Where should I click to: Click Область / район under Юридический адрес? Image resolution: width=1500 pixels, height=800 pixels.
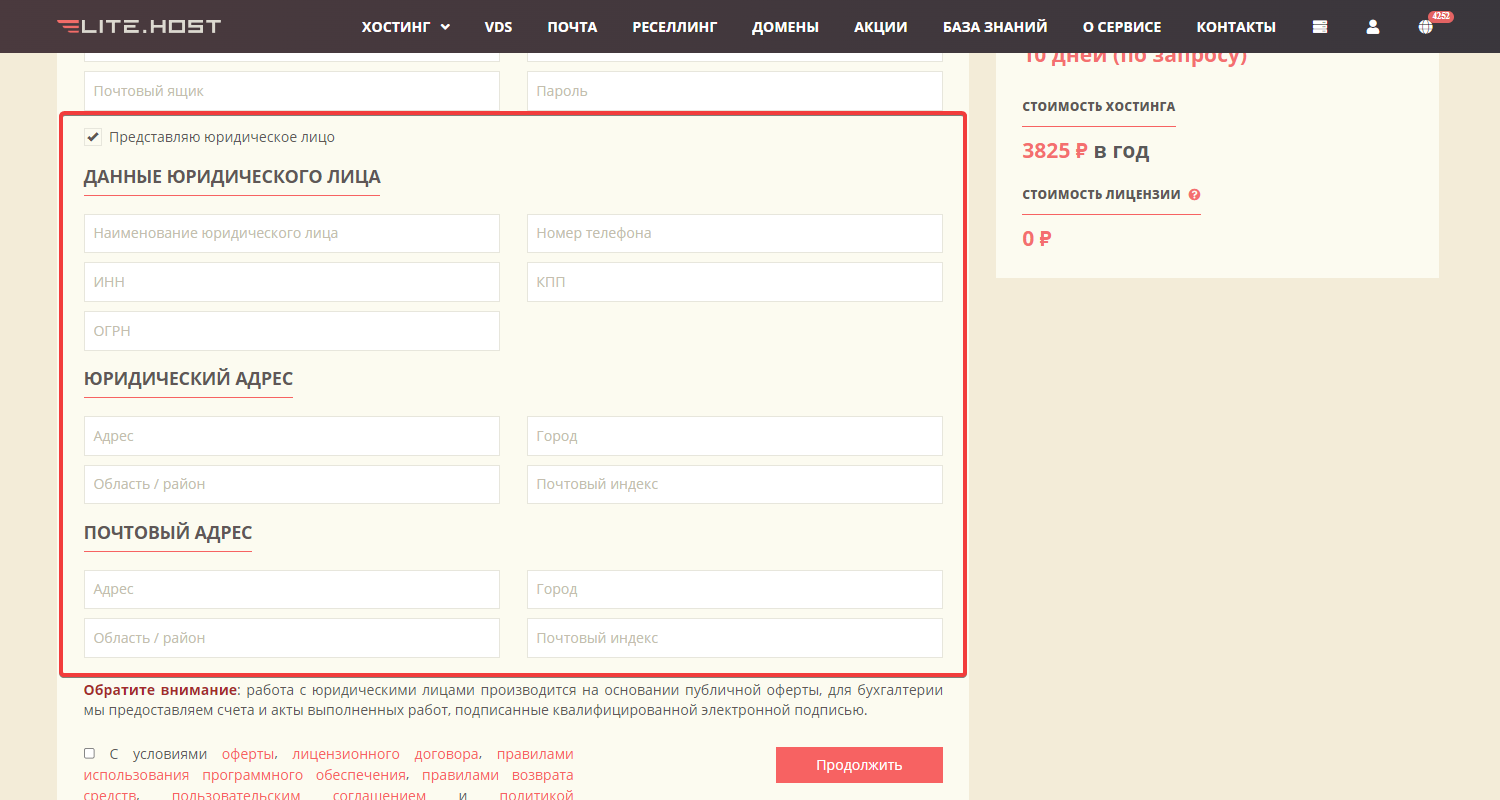292,484
